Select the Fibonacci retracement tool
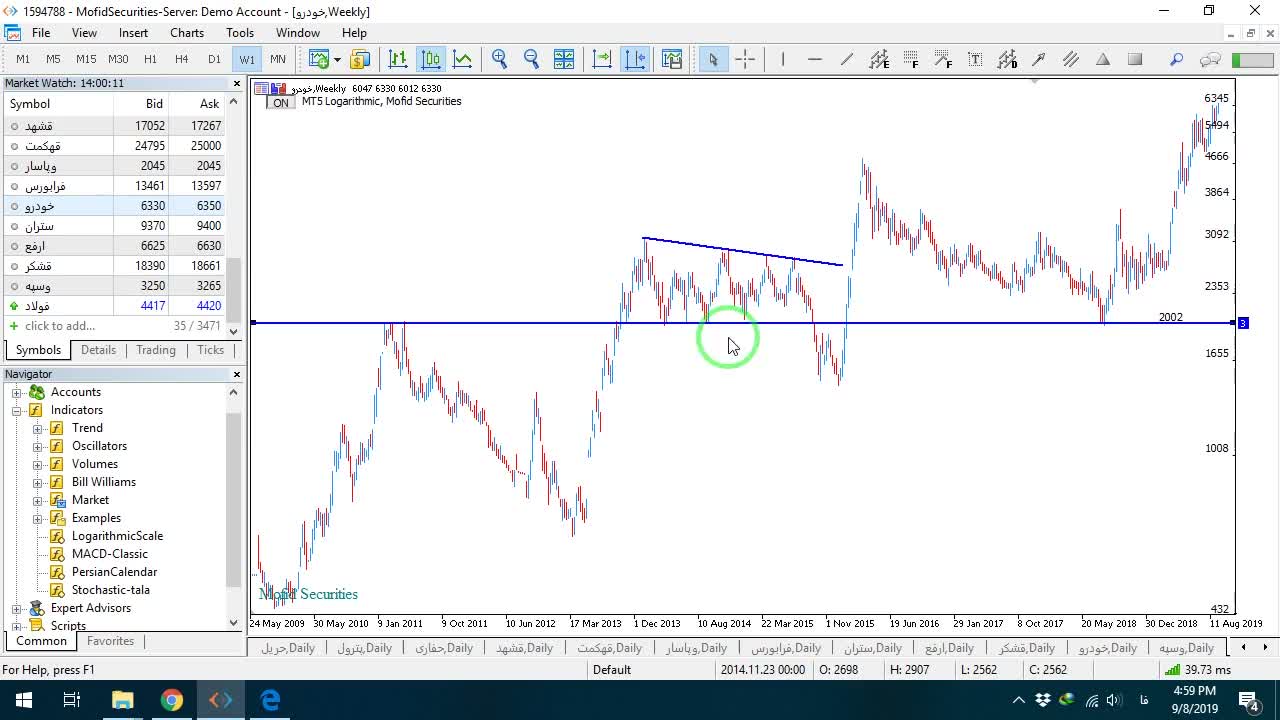The height and width of the screenshot is (720, 1280). (911, 59)
